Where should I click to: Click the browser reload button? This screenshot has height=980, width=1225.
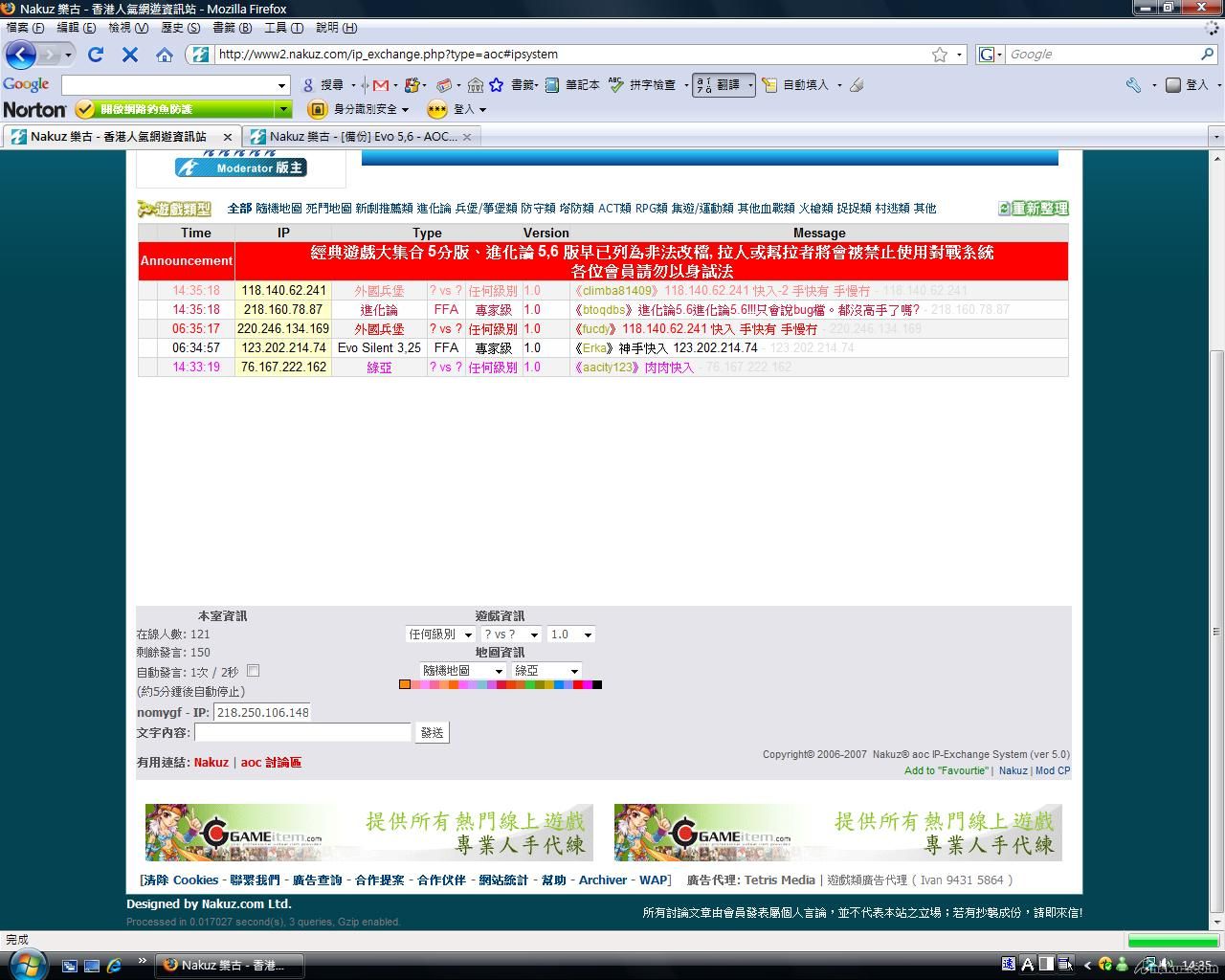(95, 55)
